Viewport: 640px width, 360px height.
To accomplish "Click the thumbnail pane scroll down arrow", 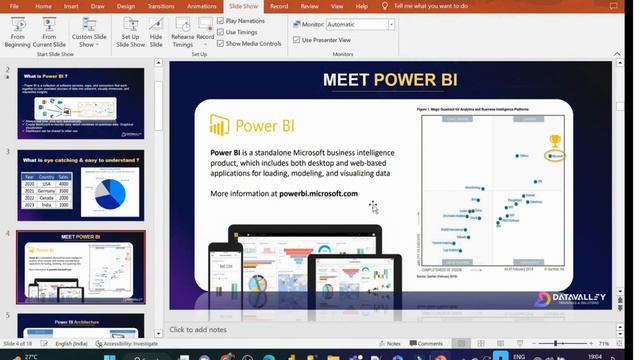I will coord(159,333).
